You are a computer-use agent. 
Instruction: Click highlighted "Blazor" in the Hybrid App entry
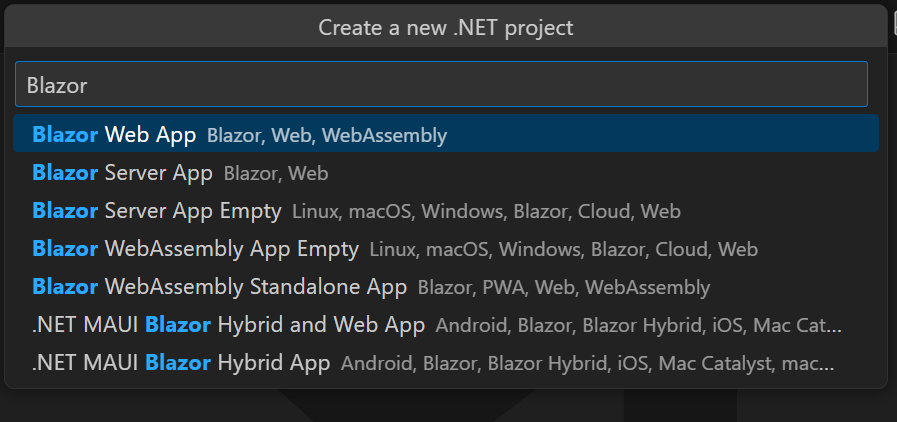(177, 363)
